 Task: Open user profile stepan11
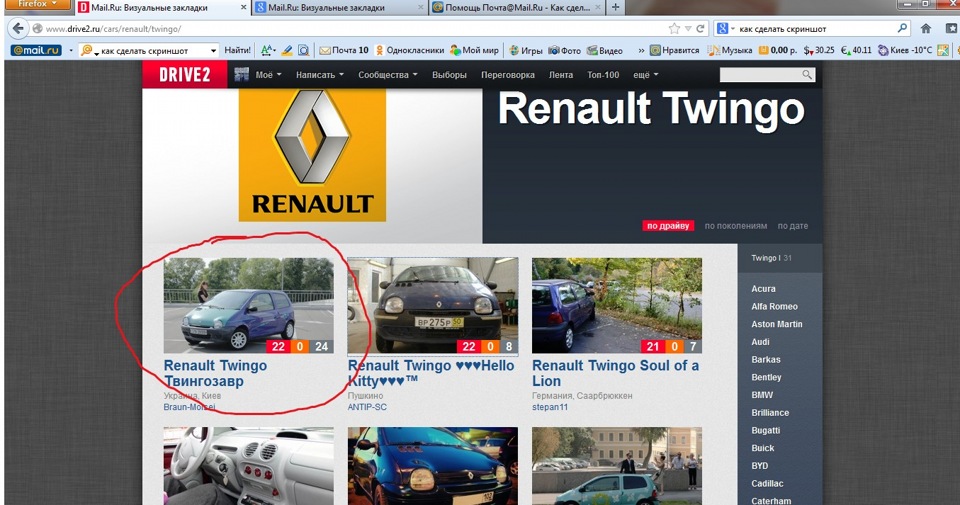click(550, 407)
